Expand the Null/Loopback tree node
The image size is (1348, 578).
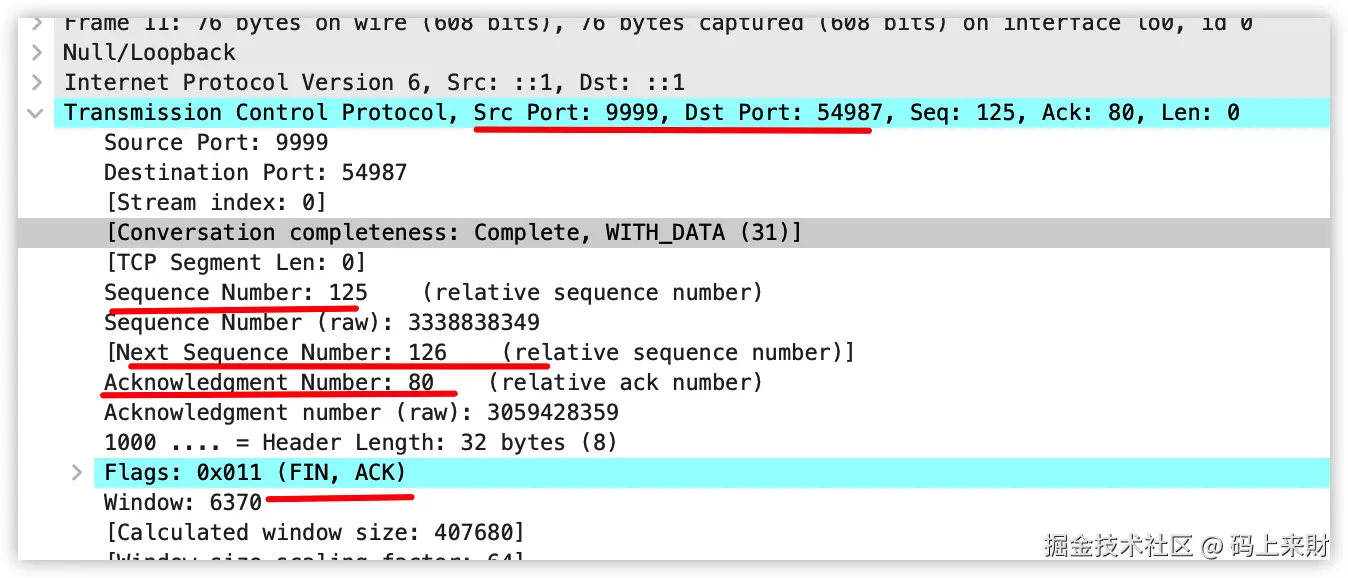(x=36, y=52)
